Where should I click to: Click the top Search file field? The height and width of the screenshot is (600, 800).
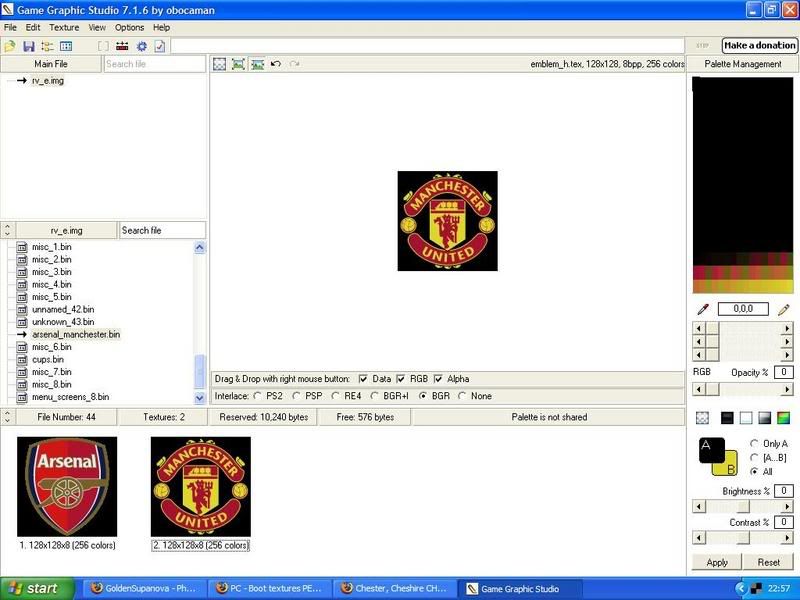point(155,64)
